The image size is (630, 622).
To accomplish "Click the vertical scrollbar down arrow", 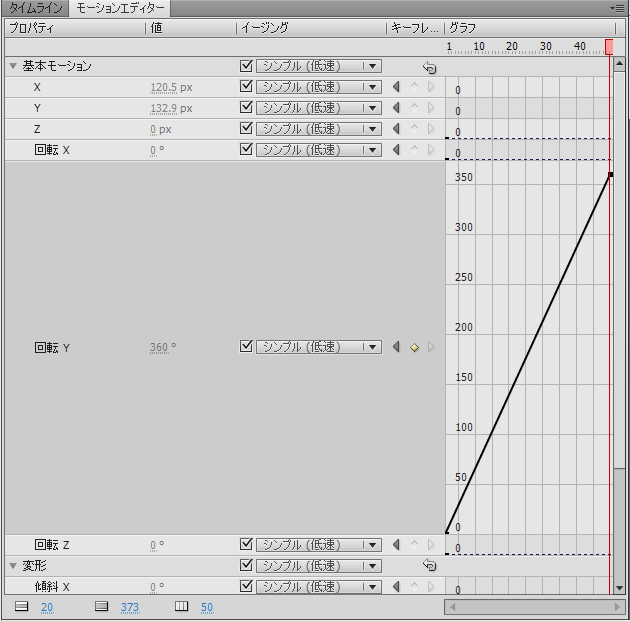I will coord(619,588).
